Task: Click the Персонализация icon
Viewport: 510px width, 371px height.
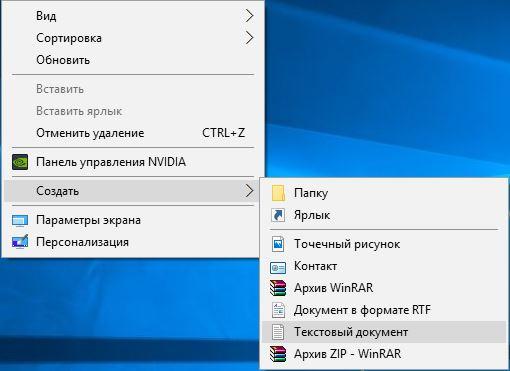Action: click(20, 242)
